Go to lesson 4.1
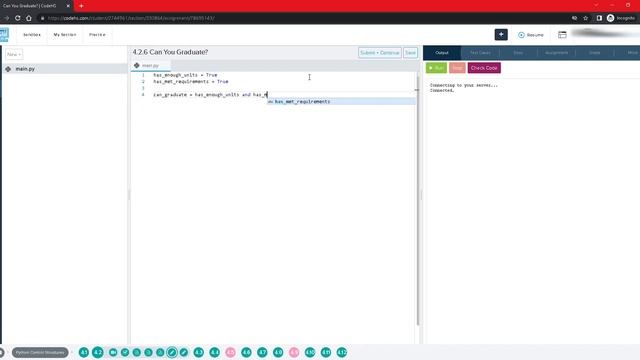The height and width of the screenshot is (360, 640). pos(84,352)
